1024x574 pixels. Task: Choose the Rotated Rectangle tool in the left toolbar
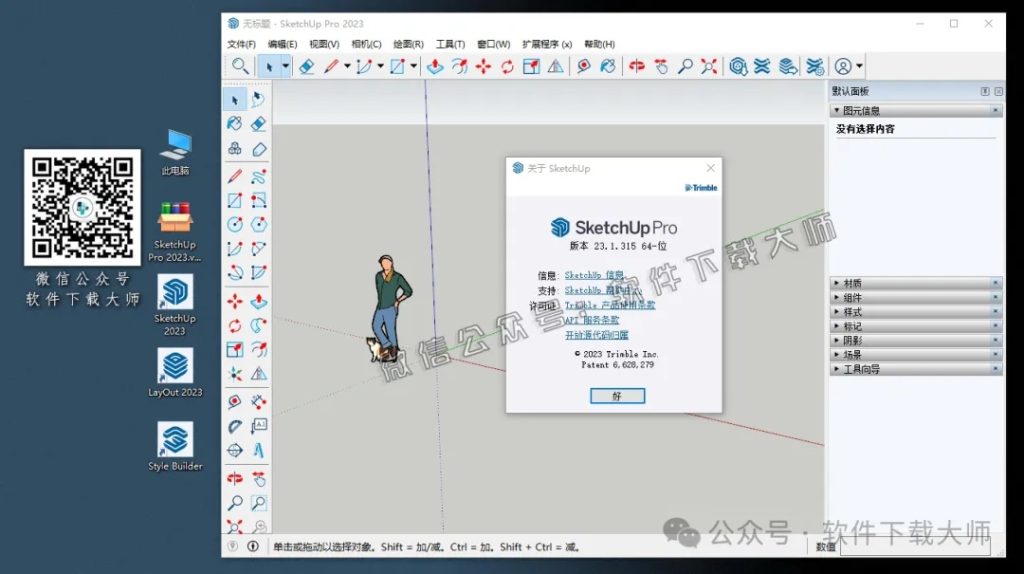(259, 200)
